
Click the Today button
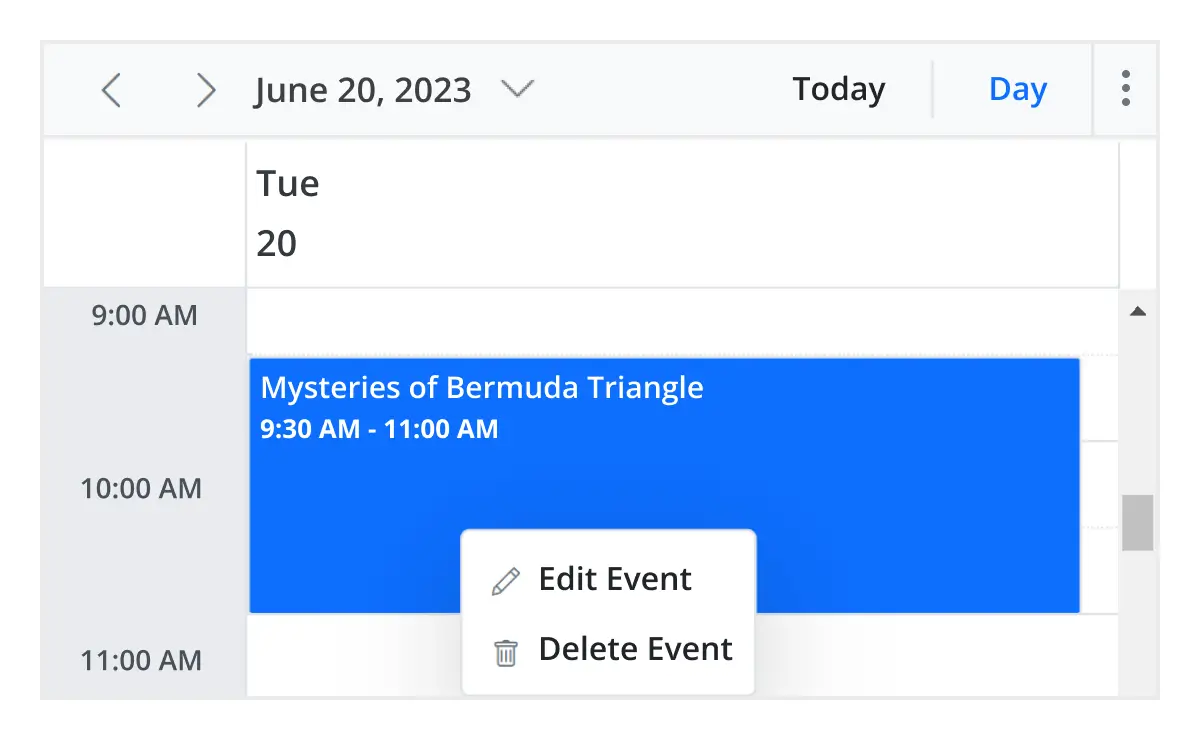[x=838, y=89]
